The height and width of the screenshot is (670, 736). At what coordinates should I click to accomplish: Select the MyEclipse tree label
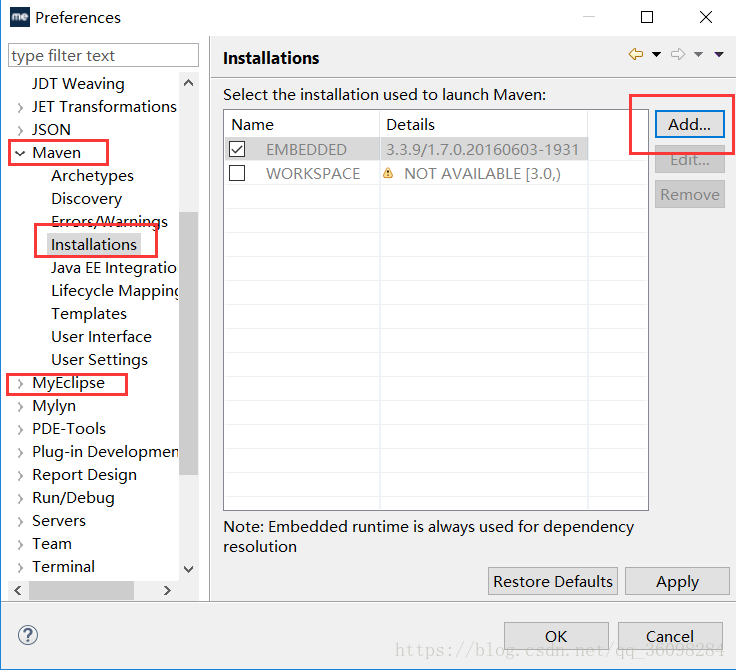pos(69,383)
